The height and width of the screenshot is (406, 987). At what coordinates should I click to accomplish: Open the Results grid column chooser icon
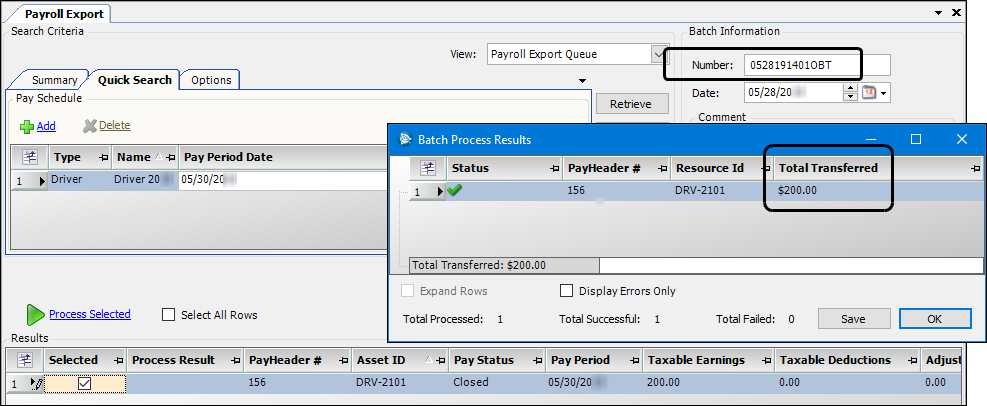pyautogui.click(x=25, y=360)
